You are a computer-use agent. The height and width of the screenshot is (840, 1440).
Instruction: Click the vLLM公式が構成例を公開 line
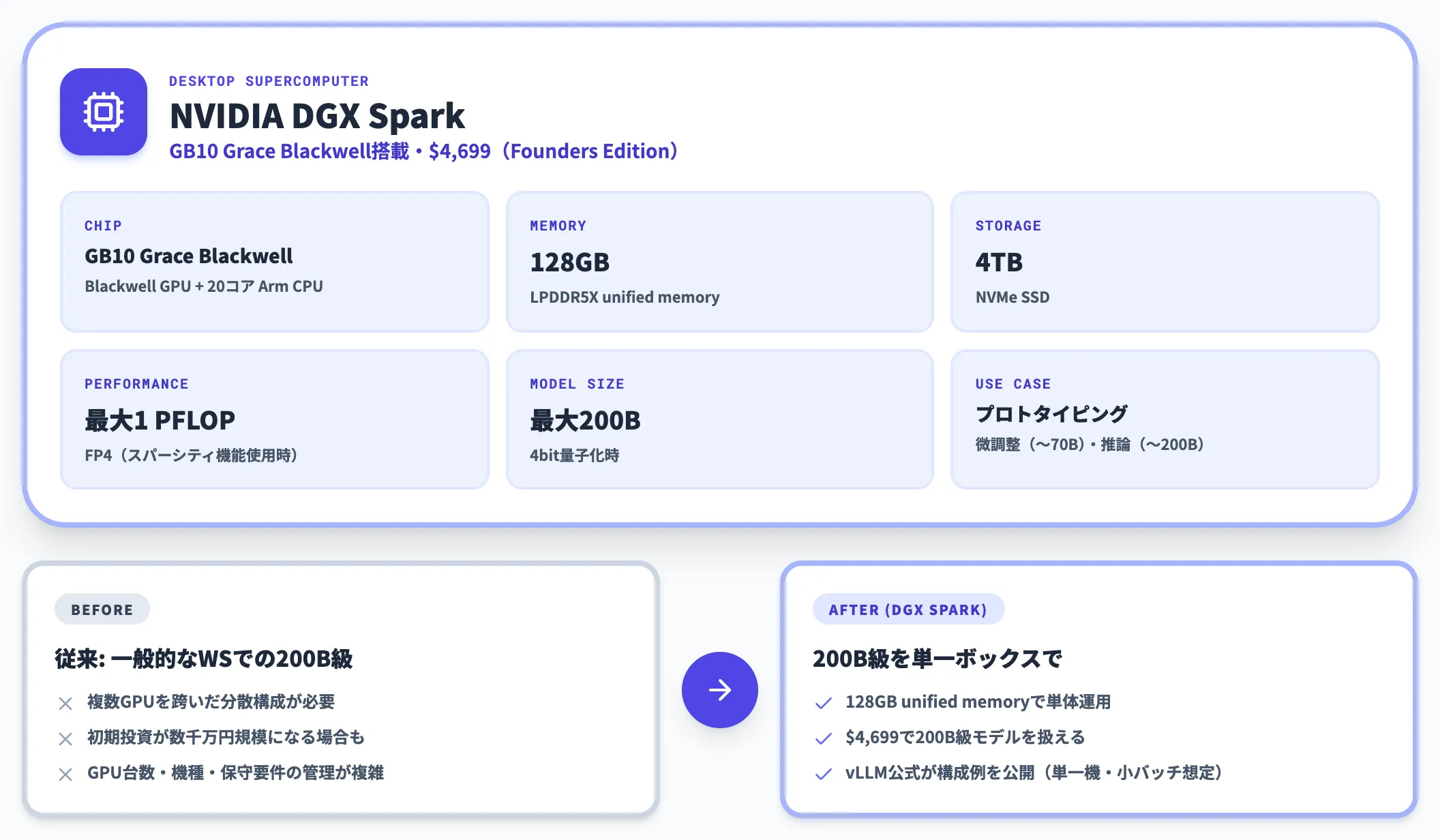click(x=1035, y=772)
